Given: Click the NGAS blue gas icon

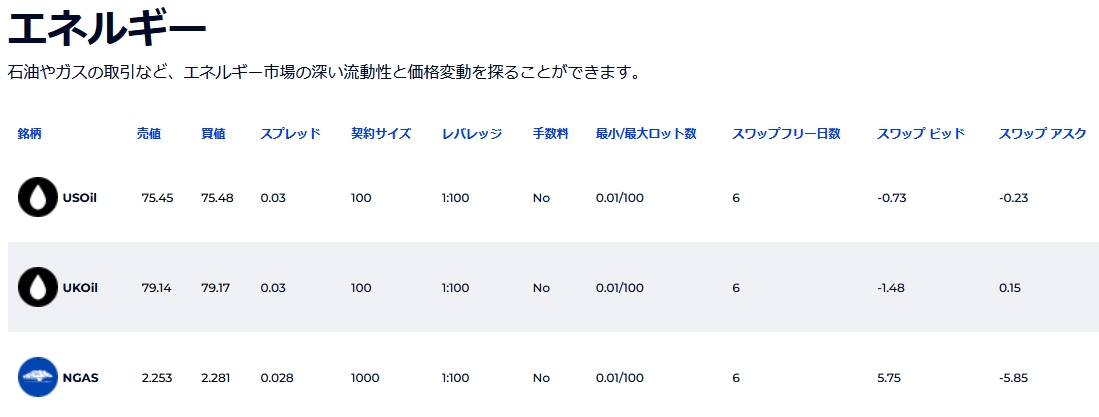Looking at the screenshot, I should click(x=37, y=377).
